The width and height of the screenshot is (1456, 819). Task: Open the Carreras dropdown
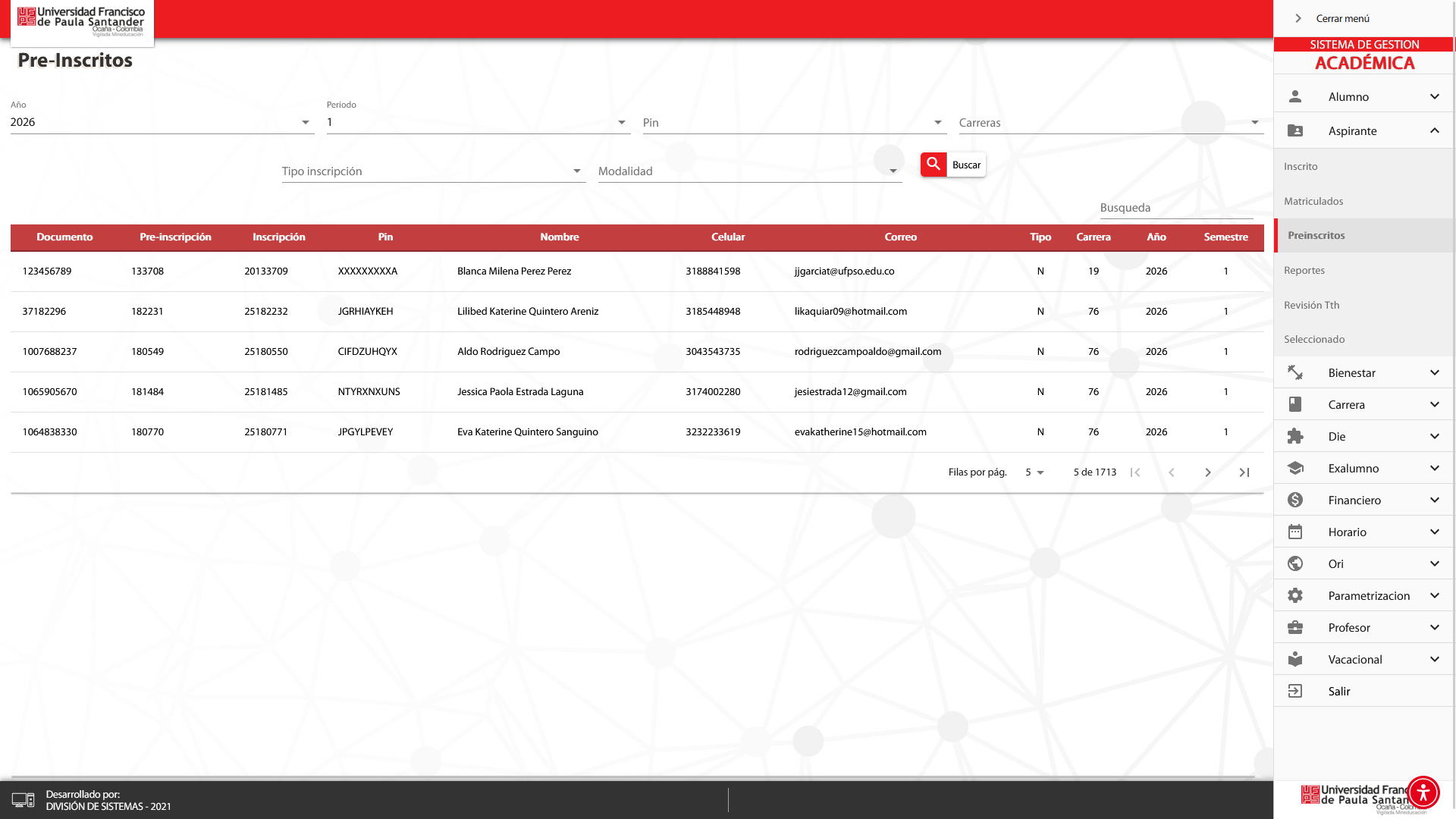[x=1110, y=123]
